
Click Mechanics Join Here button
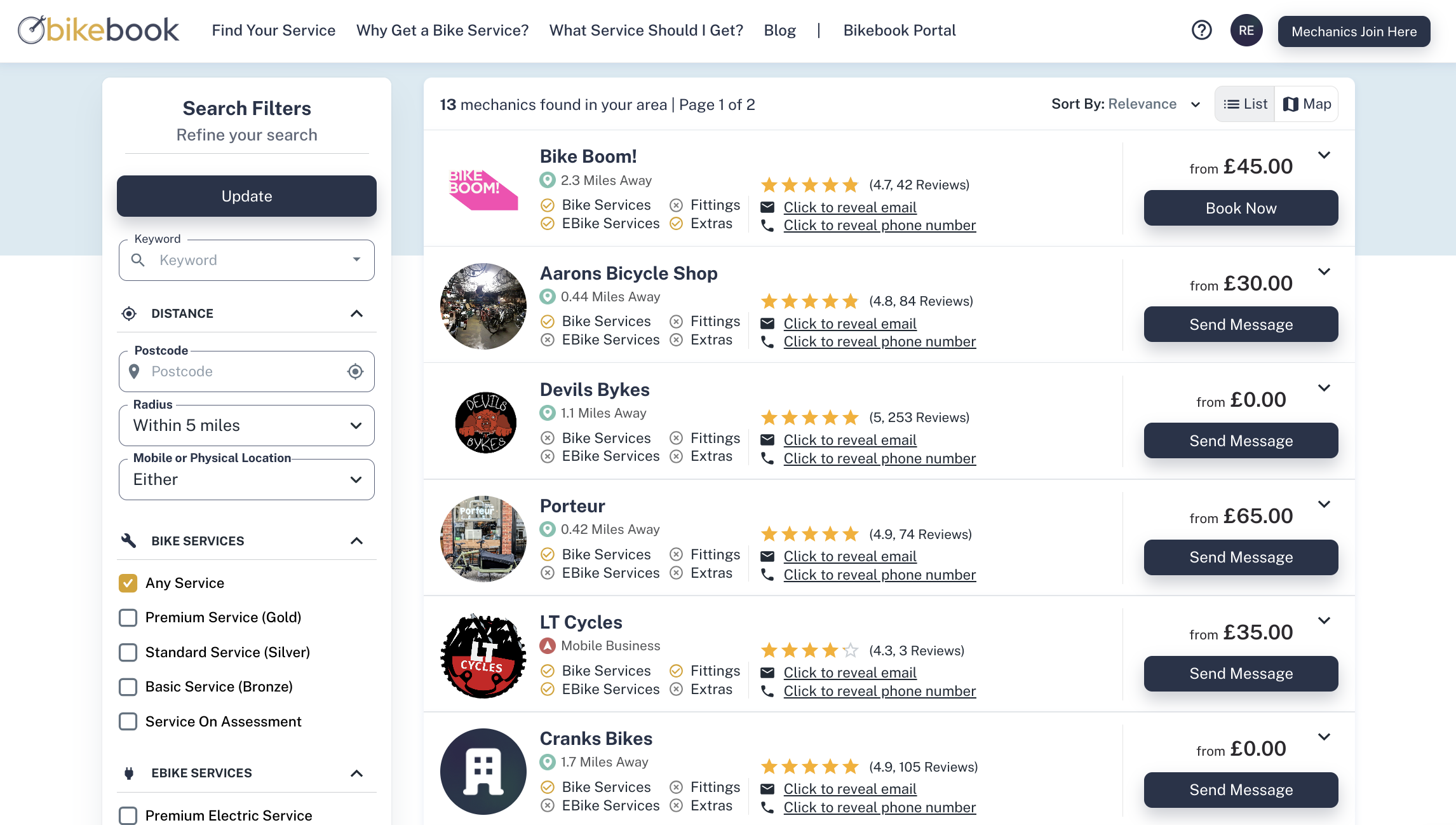pyautogui.click(x=1354, y=31)
